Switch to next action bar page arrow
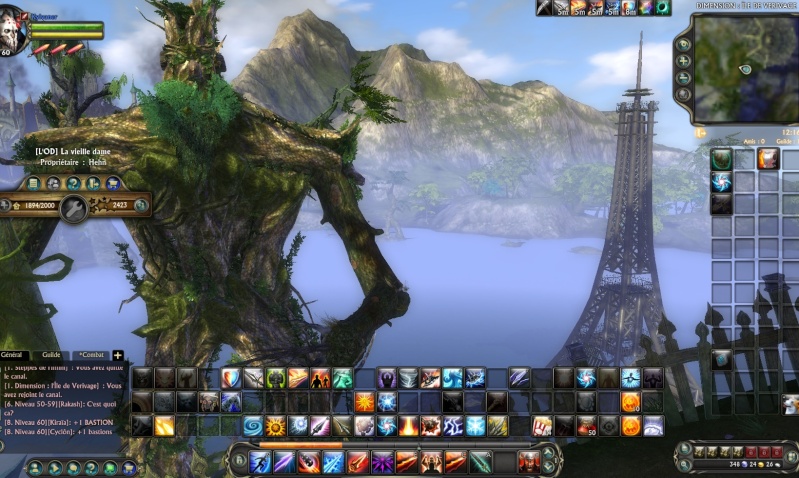This screenshot has width=799, height=478. coord(548,465)
